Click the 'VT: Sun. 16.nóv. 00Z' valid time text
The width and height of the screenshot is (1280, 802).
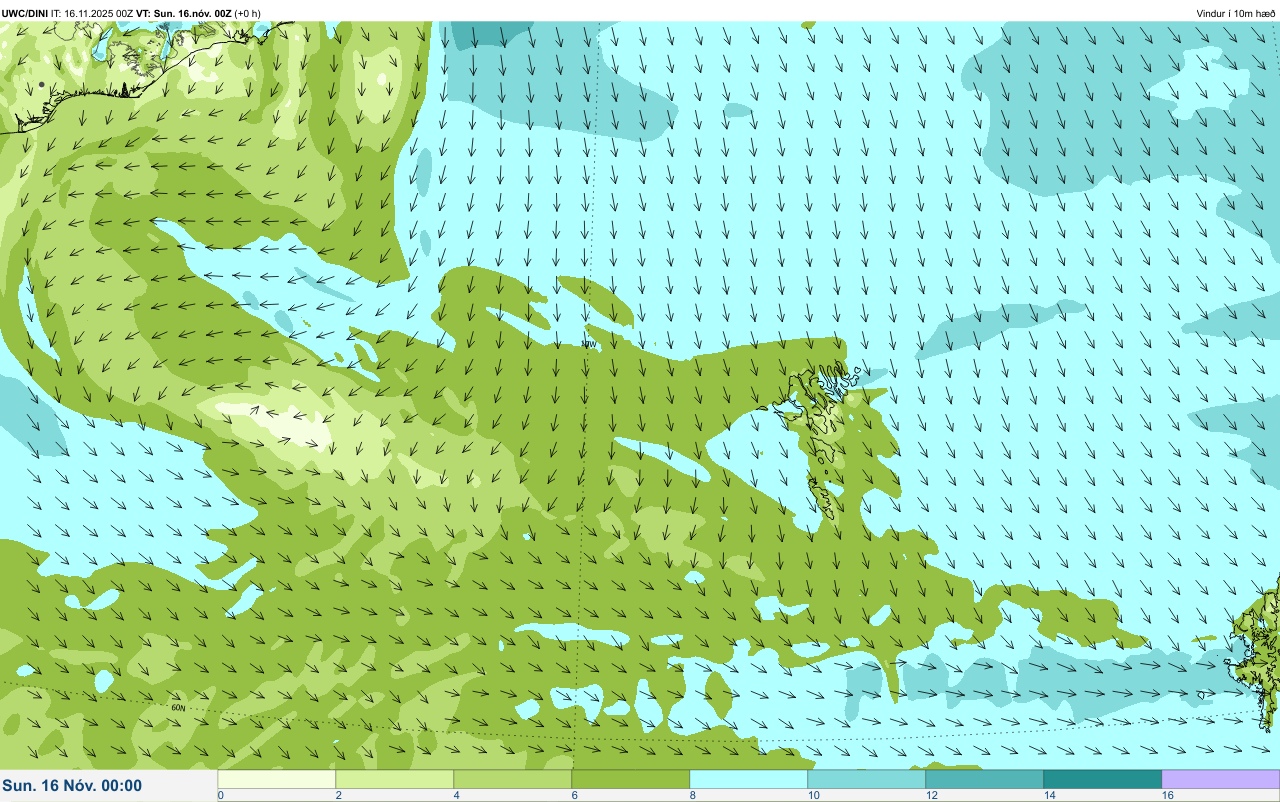pos(184,13)
